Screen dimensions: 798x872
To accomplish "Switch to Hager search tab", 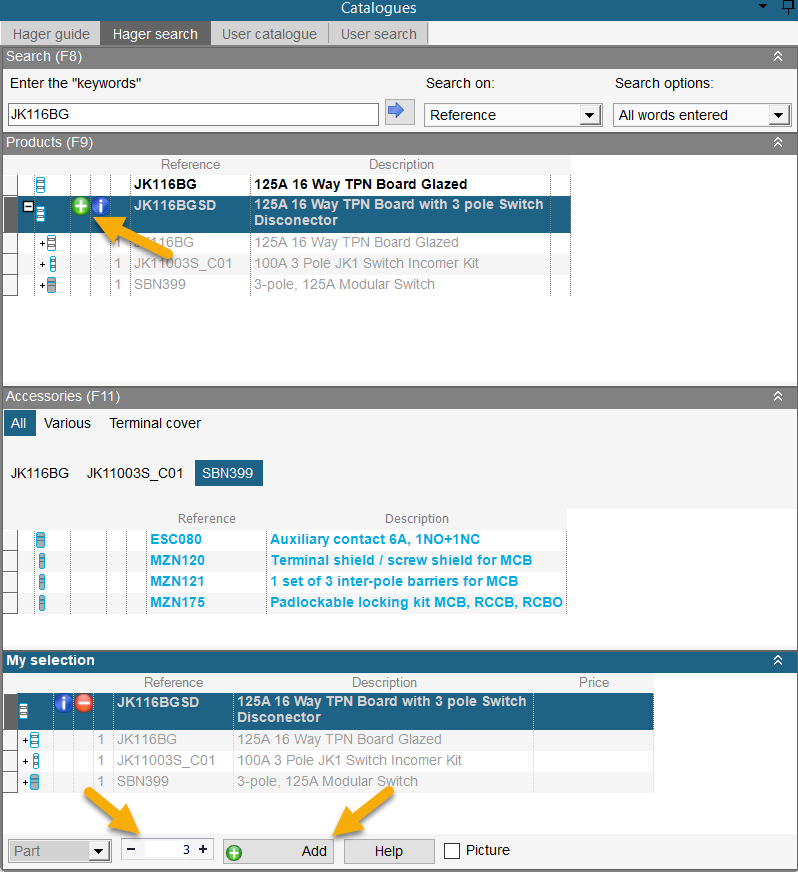I will coord(155,34).
